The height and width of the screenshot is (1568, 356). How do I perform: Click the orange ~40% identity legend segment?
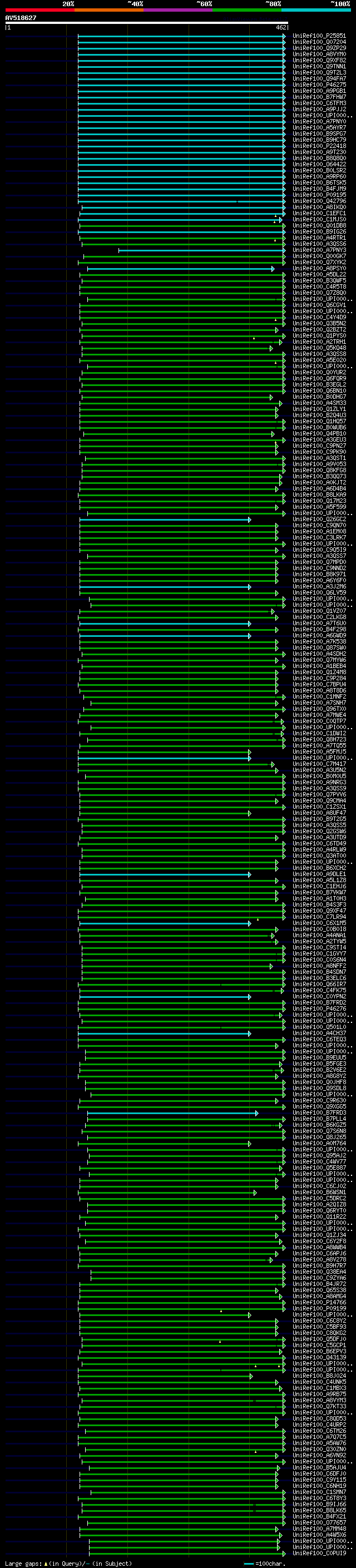(109, 11)
